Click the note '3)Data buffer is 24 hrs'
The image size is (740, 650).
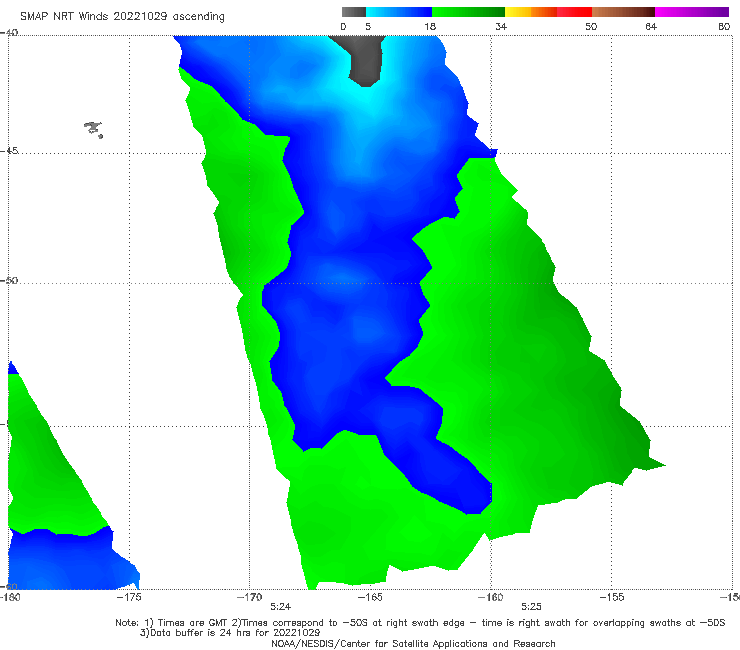(x=230, y=633)
